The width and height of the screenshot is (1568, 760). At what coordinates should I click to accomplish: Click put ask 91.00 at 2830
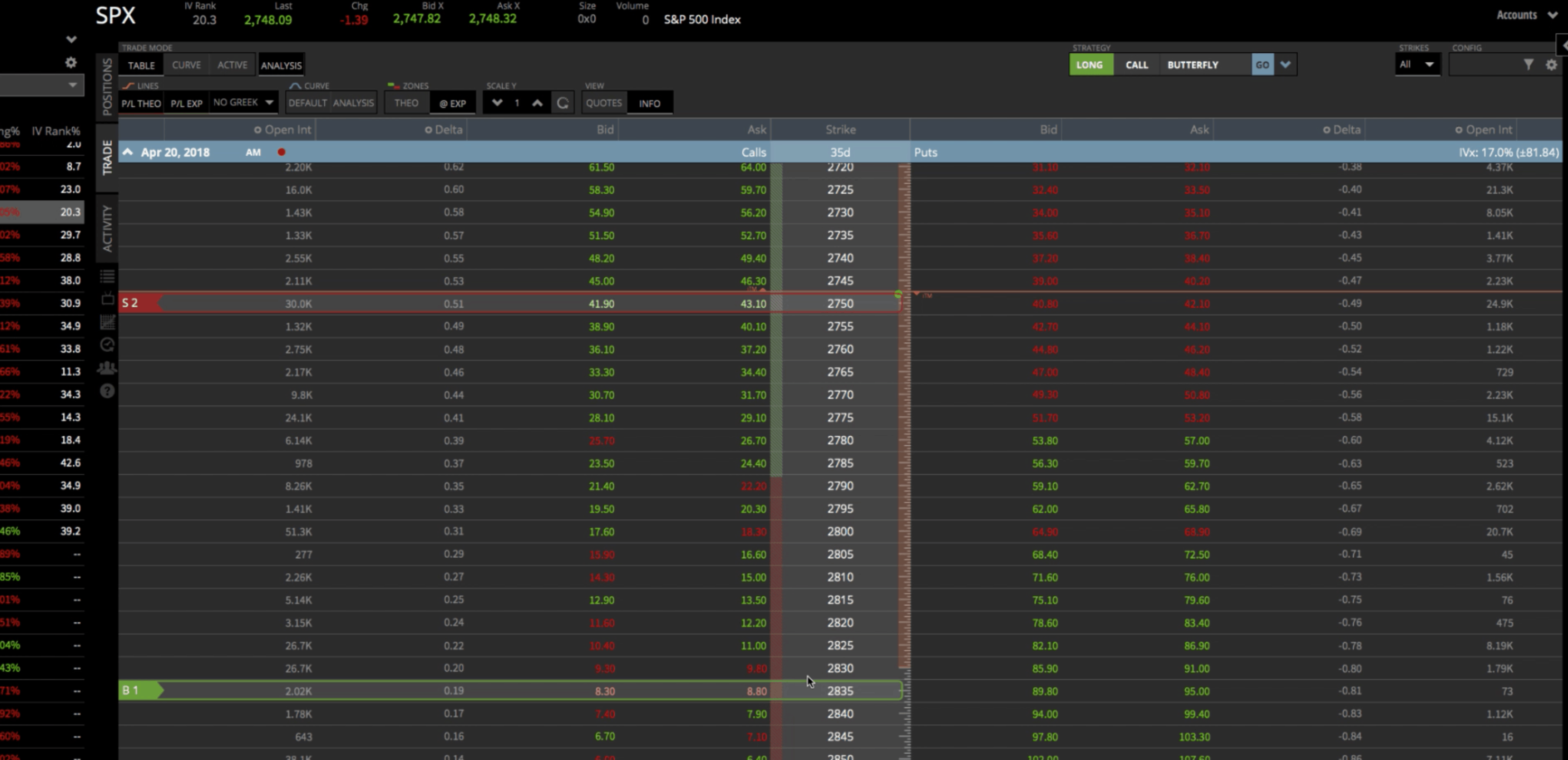(1197, 668)
